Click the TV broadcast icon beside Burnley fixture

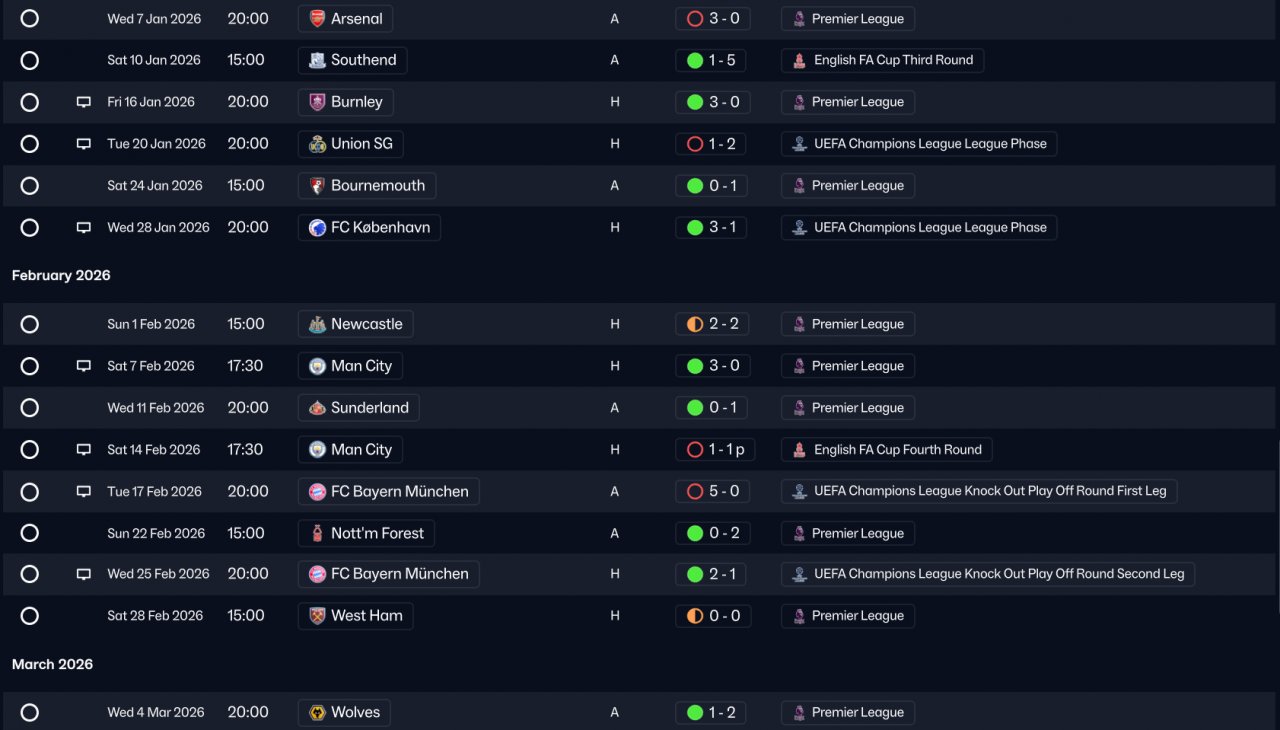pyautogui.click(x=84, y=102)
